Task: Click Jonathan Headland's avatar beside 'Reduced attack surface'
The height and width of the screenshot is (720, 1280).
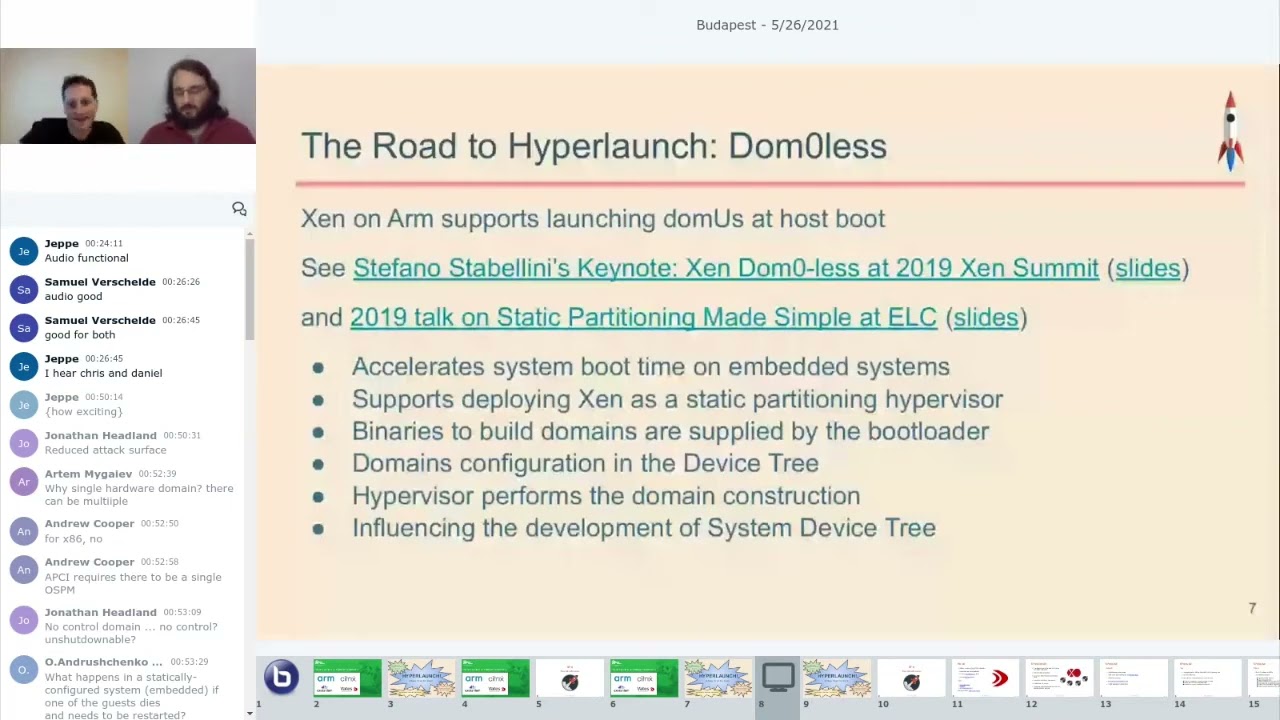Action: pos(24,443)
